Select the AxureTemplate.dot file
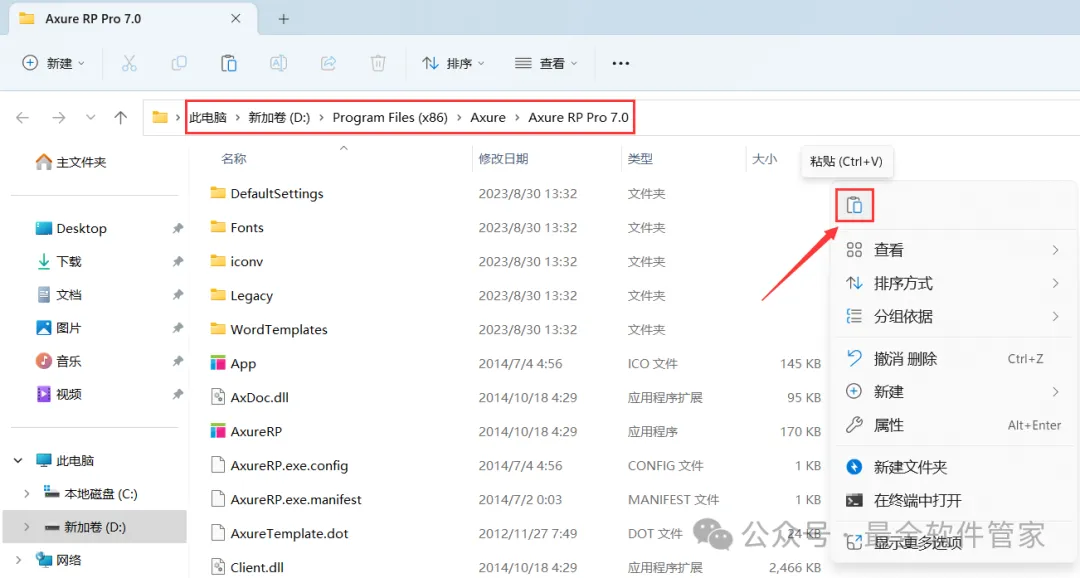This screenshot has width=1080, height=578. (280, 533)
